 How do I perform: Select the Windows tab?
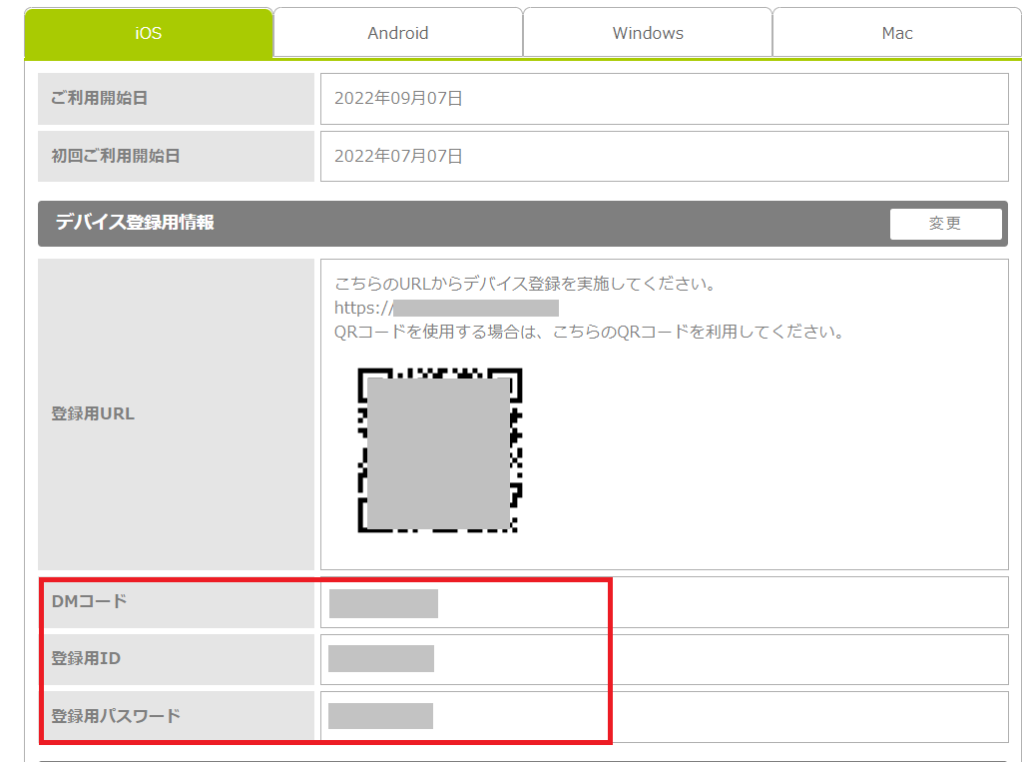point(648,33)
